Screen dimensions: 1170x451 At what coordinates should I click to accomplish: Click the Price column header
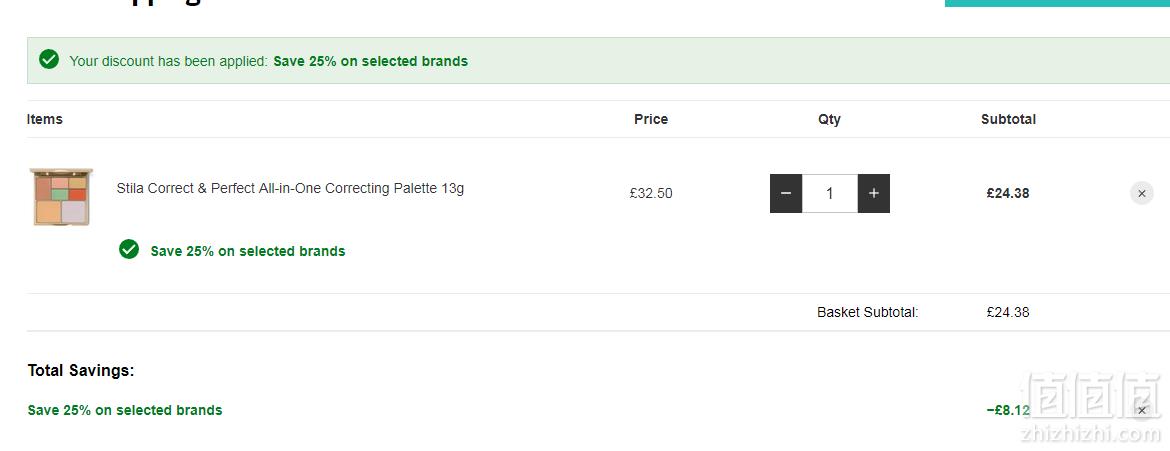point(651,119)
